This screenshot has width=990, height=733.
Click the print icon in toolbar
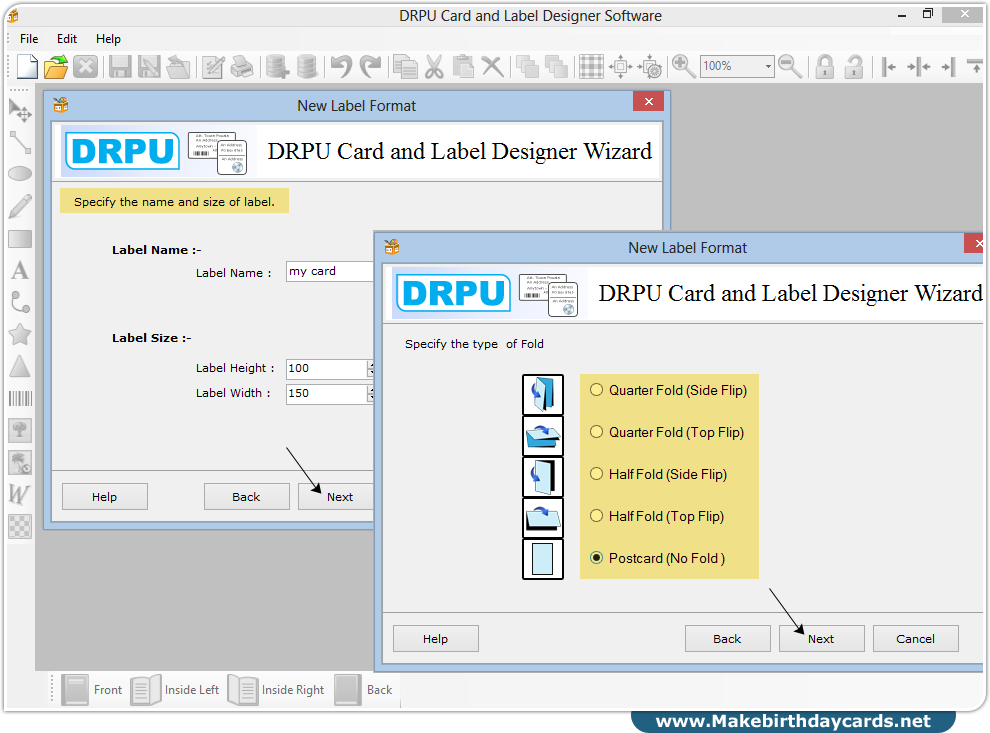click(x=242, y=66)
